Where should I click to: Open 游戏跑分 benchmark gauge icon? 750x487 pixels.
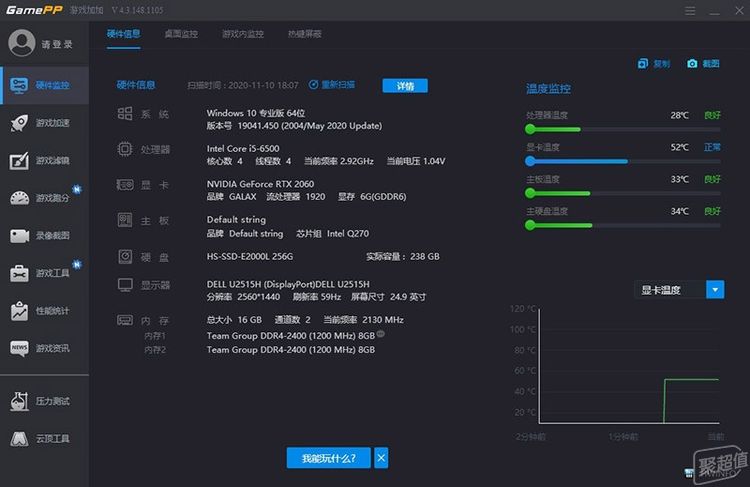(19, 198)
